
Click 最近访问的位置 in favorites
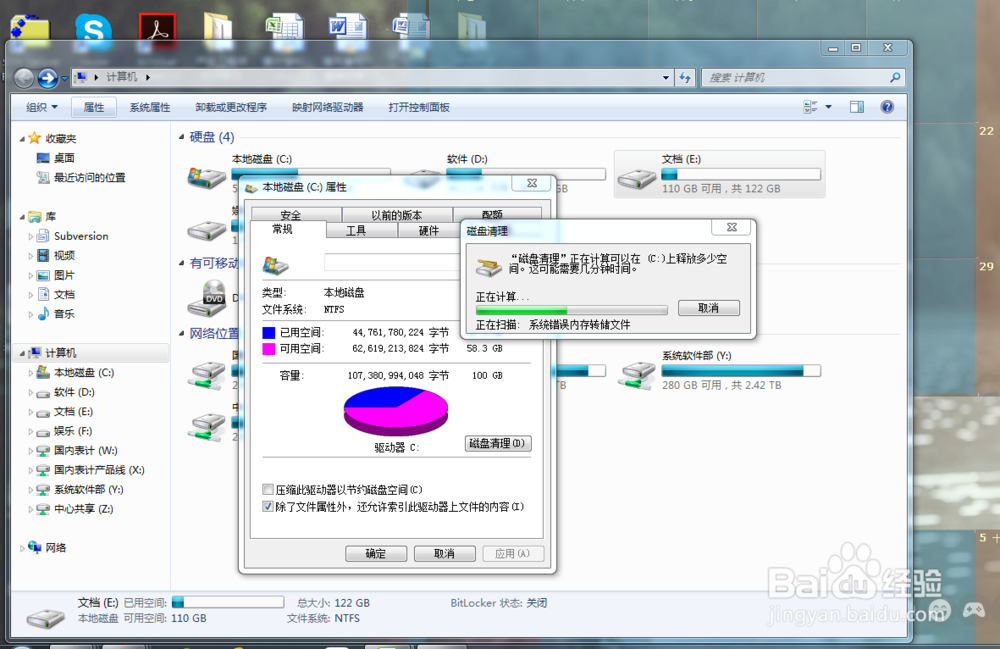pos(89,178)
